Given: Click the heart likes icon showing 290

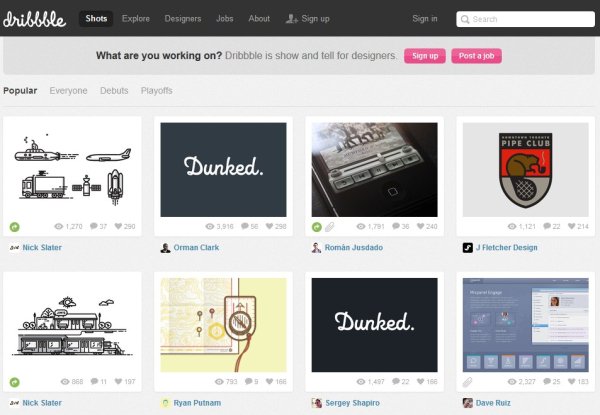Looking at the screenshot, I should (118, 226).
